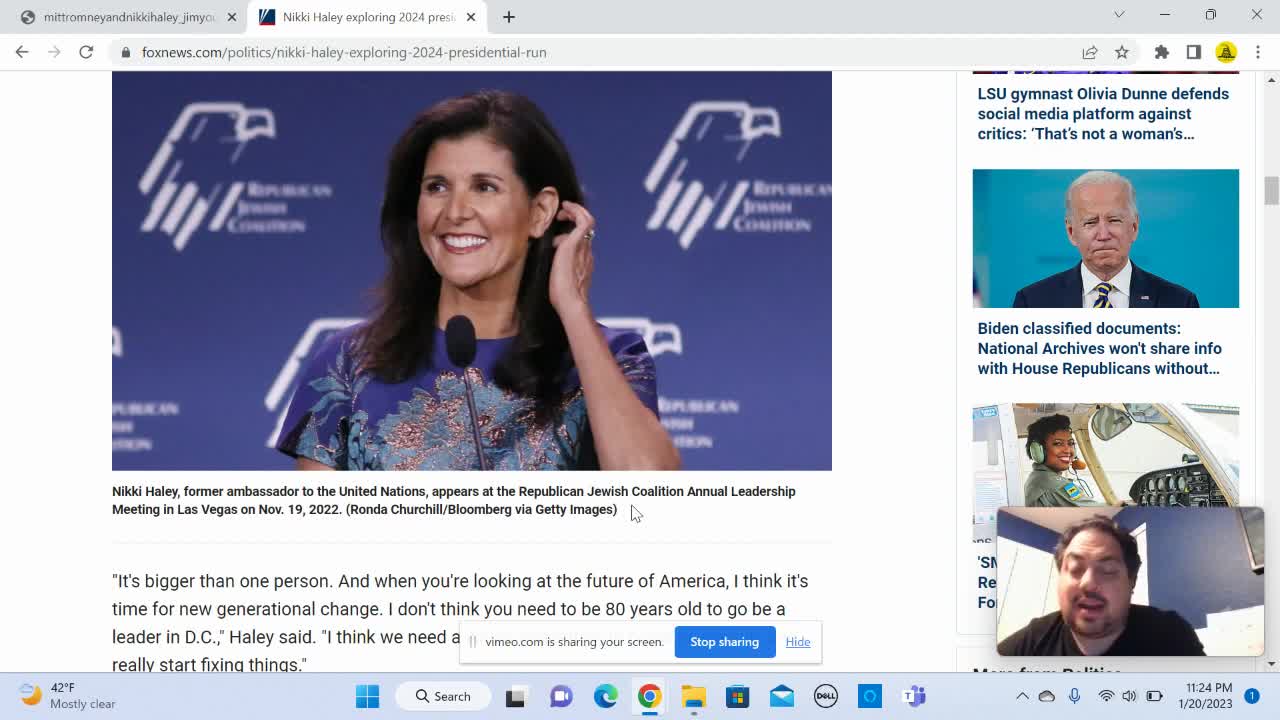Open Microsoft Edge from the taskbar
This screenshot has height=720, width=1280.
coord(606,696)
